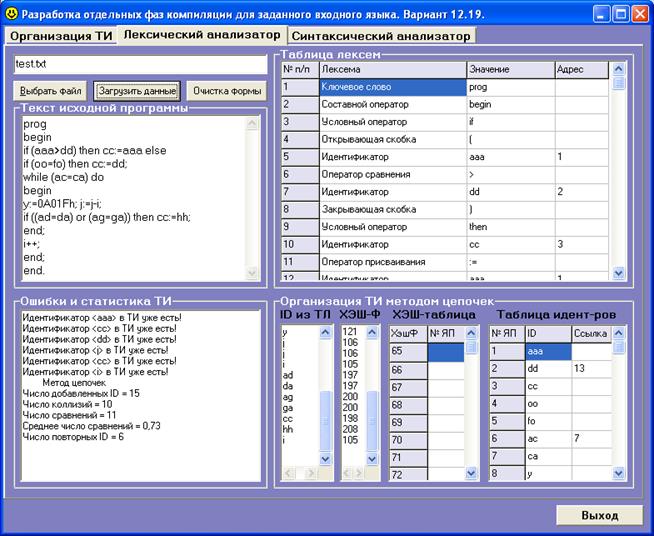
Task: Click the value cell 'prog'
Action: tap(511, 87)
